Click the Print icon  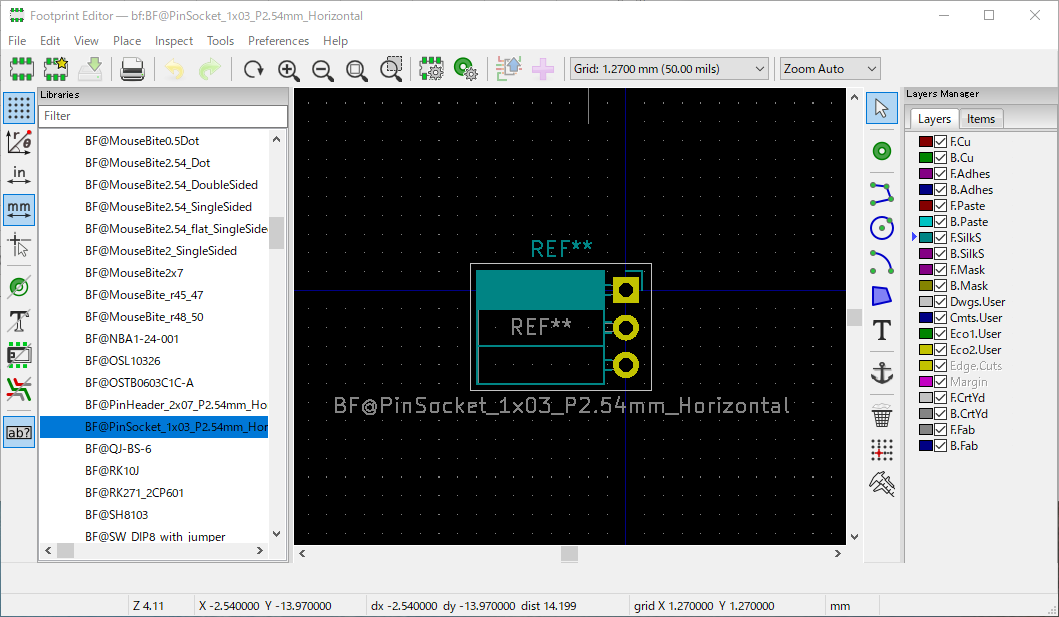coord(132,69)
